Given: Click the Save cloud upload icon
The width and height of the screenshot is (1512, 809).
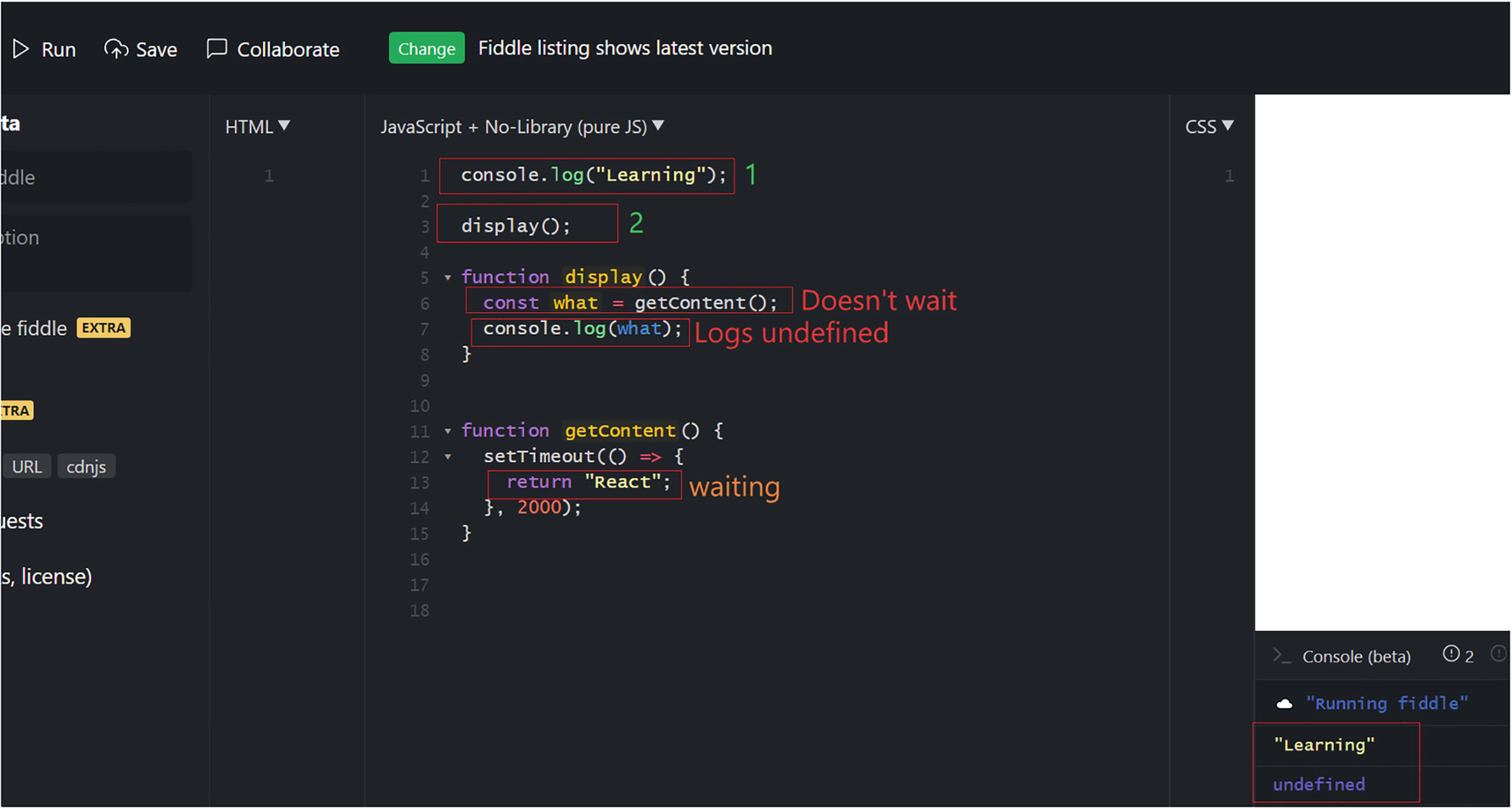Looking at the screenshot, I should pos(116,49).
